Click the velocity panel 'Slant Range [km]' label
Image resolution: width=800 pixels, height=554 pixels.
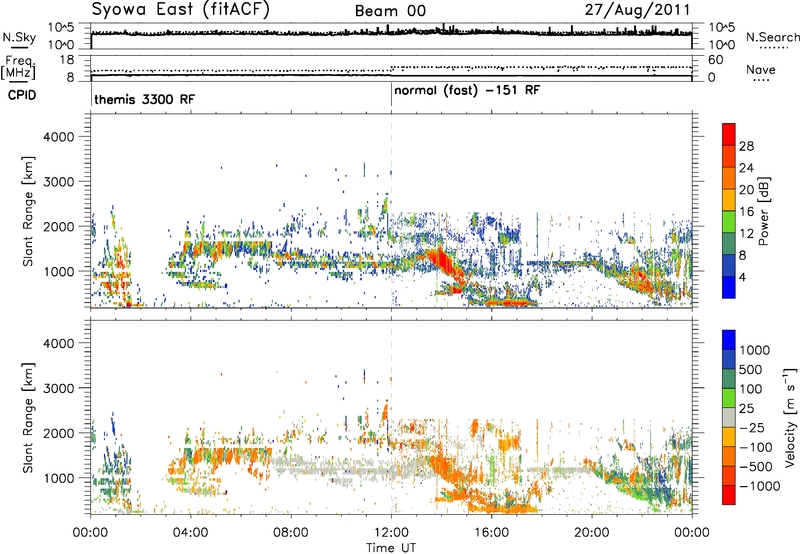pyautogui.click(x=28, y=418)
